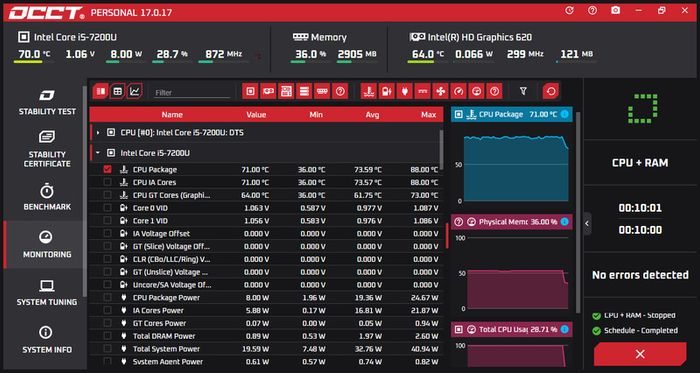Open the System Tuning section
Image resolution: width=700 pixels, height=373 pixels.
[47, 293]
